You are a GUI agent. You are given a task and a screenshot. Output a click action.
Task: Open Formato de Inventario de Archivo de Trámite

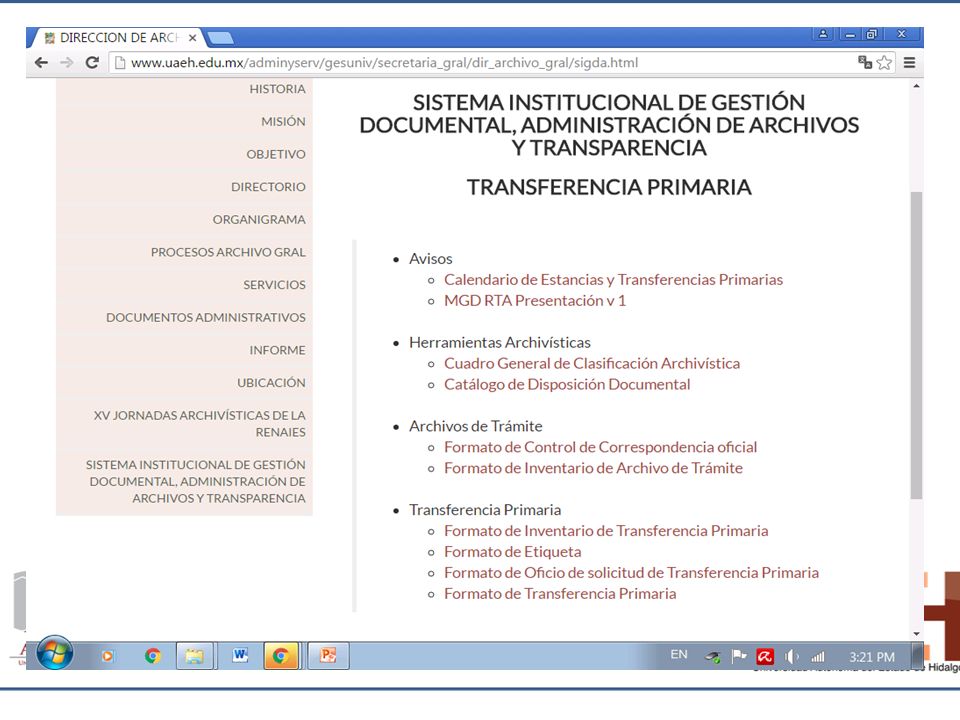[x=593, y=468]
